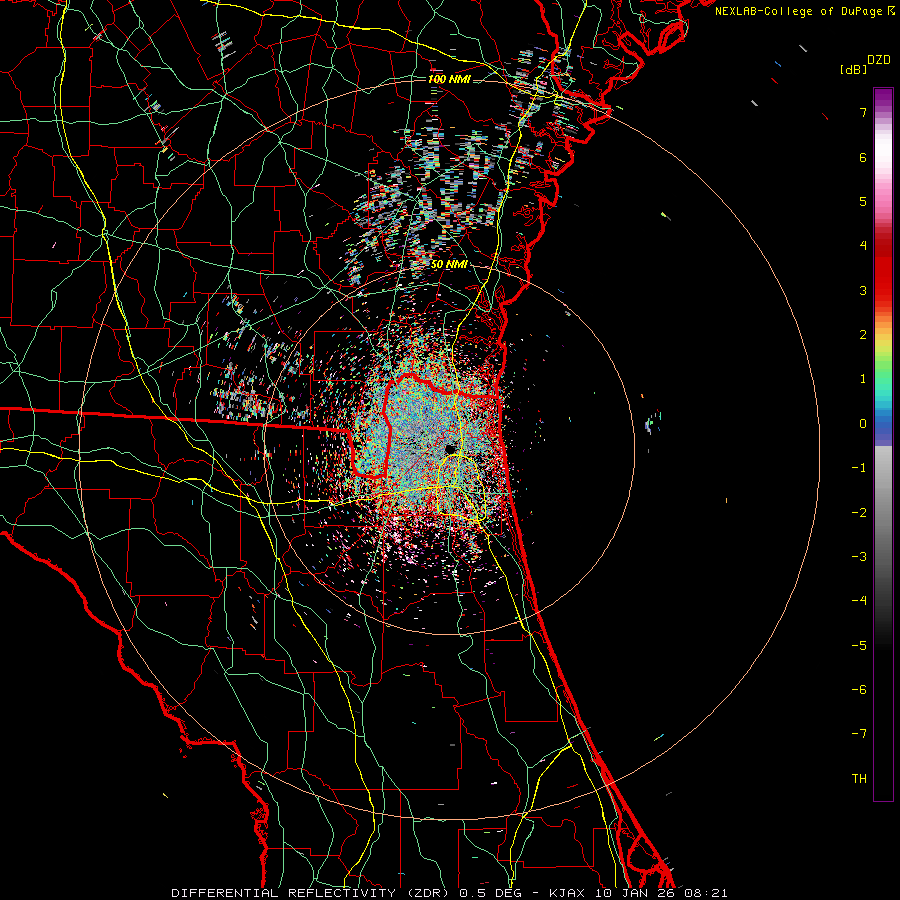Click the DZD legend title
This screenshot has height=900, width=900.
878,60
